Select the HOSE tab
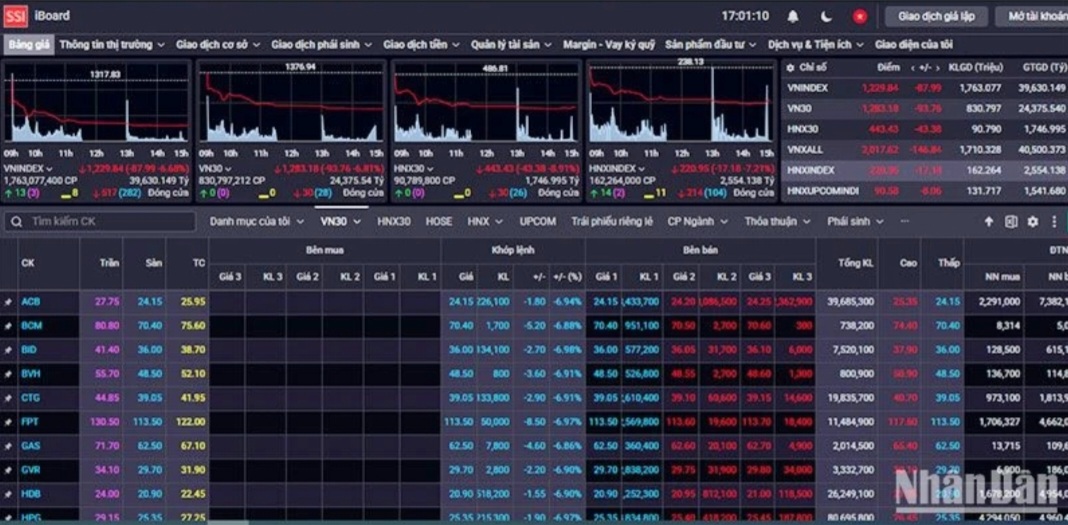Image resolution: width=1068 pixels, height=525 pixels. click(439, 221)
